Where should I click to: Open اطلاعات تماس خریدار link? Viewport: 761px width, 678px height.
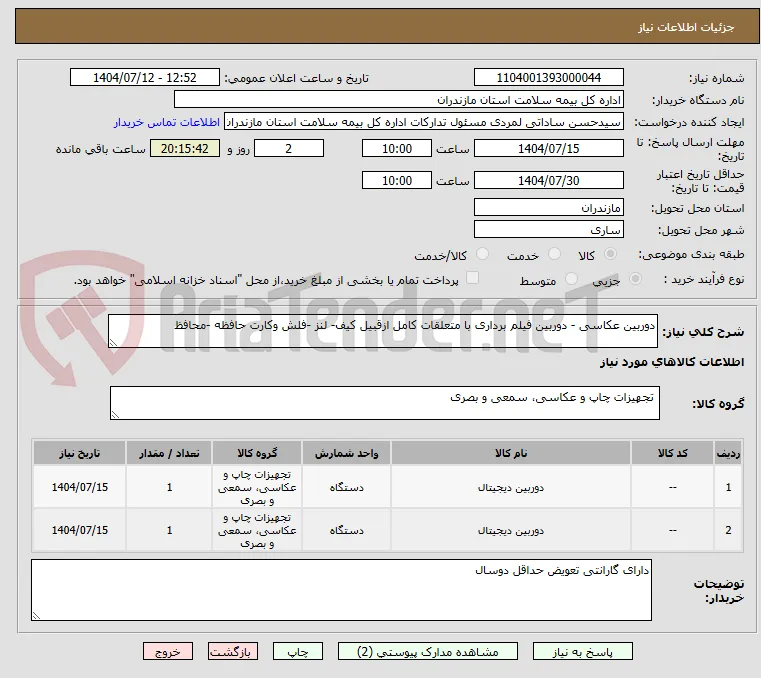click(167, 122)
